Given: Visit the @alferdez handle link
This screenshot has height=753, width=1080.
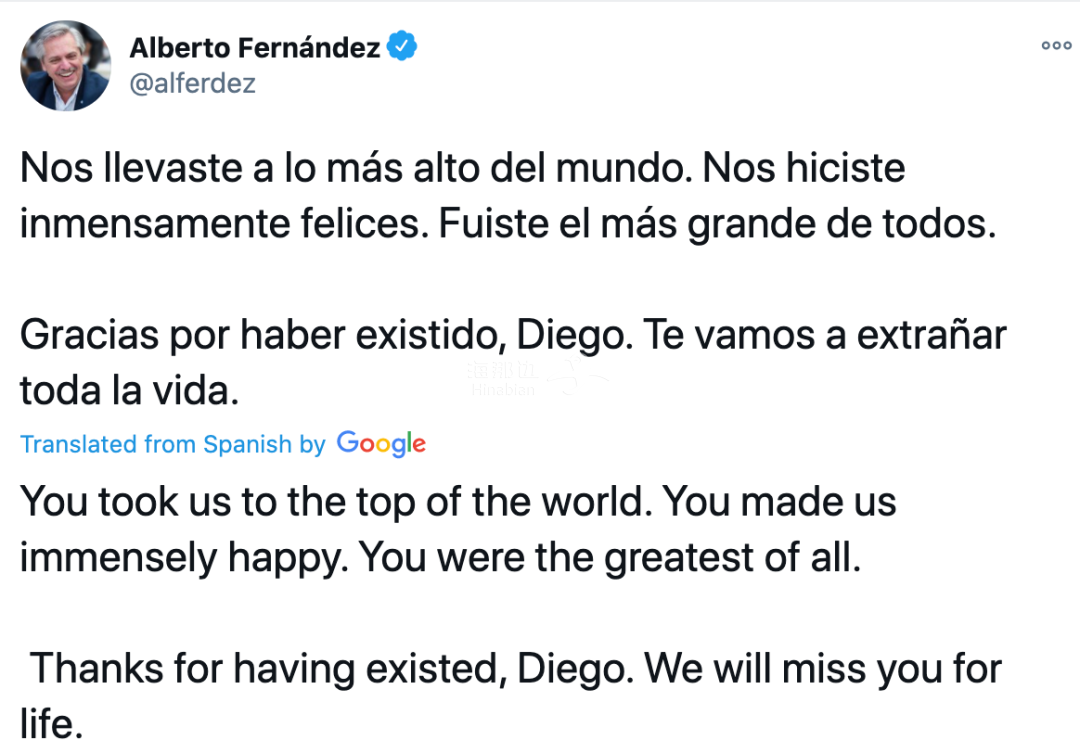Looking at the screenshot, I should tap(192, 83).
